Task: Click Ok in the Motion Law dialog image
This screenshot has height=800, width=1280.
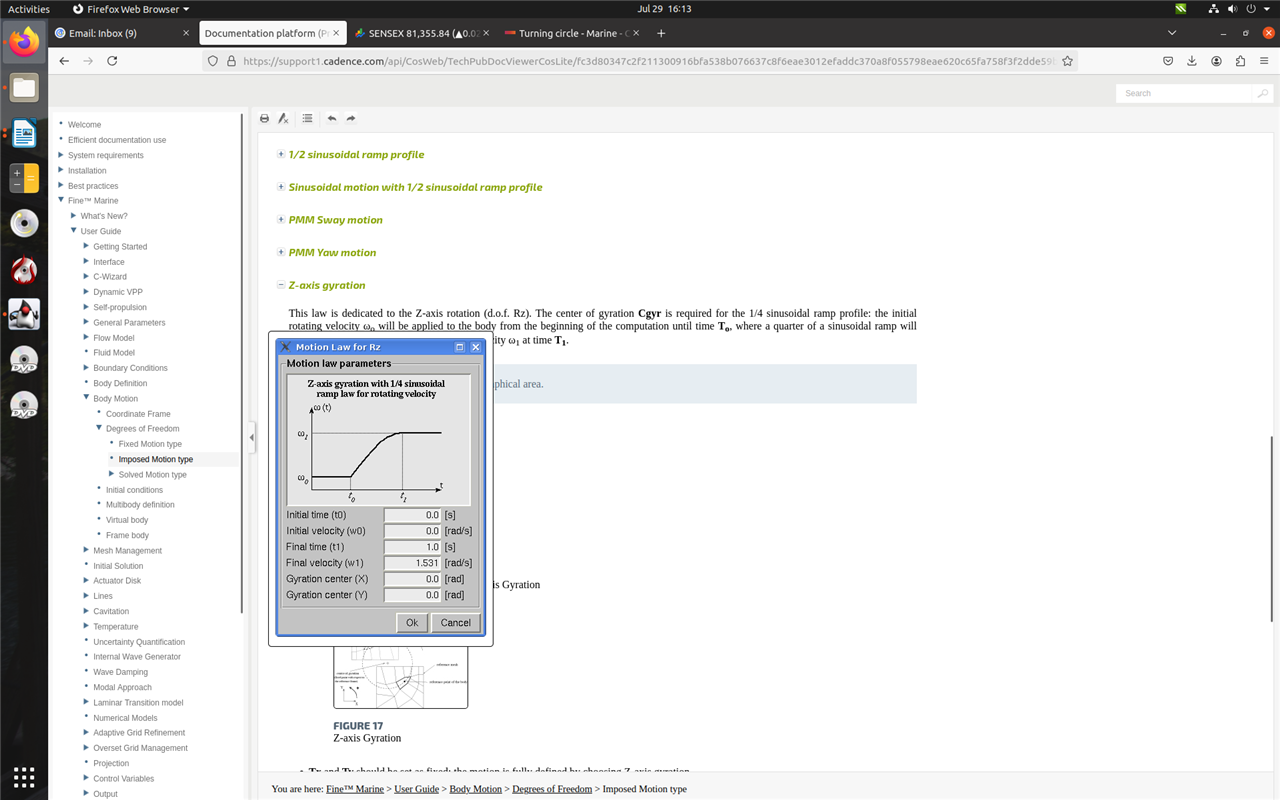Action: coord(412,622)
